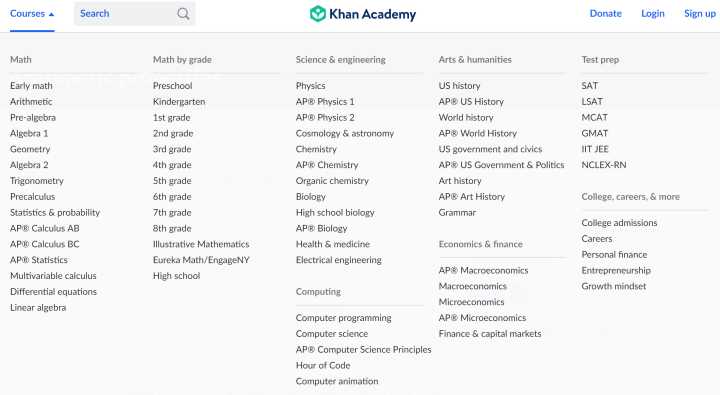Choose Cosmology & astronomy
720x395 pixels.
(345, 133)
